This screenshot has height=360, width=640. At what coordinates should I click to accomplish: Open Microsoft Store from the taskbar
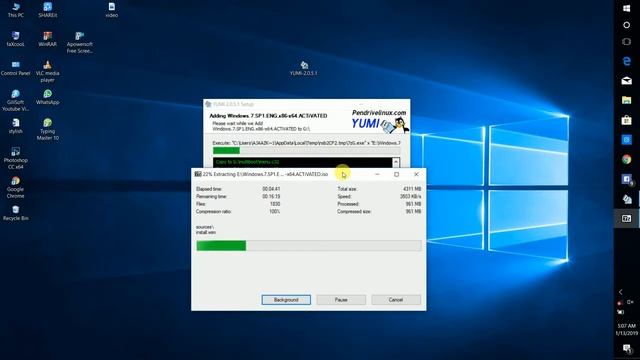627,120
